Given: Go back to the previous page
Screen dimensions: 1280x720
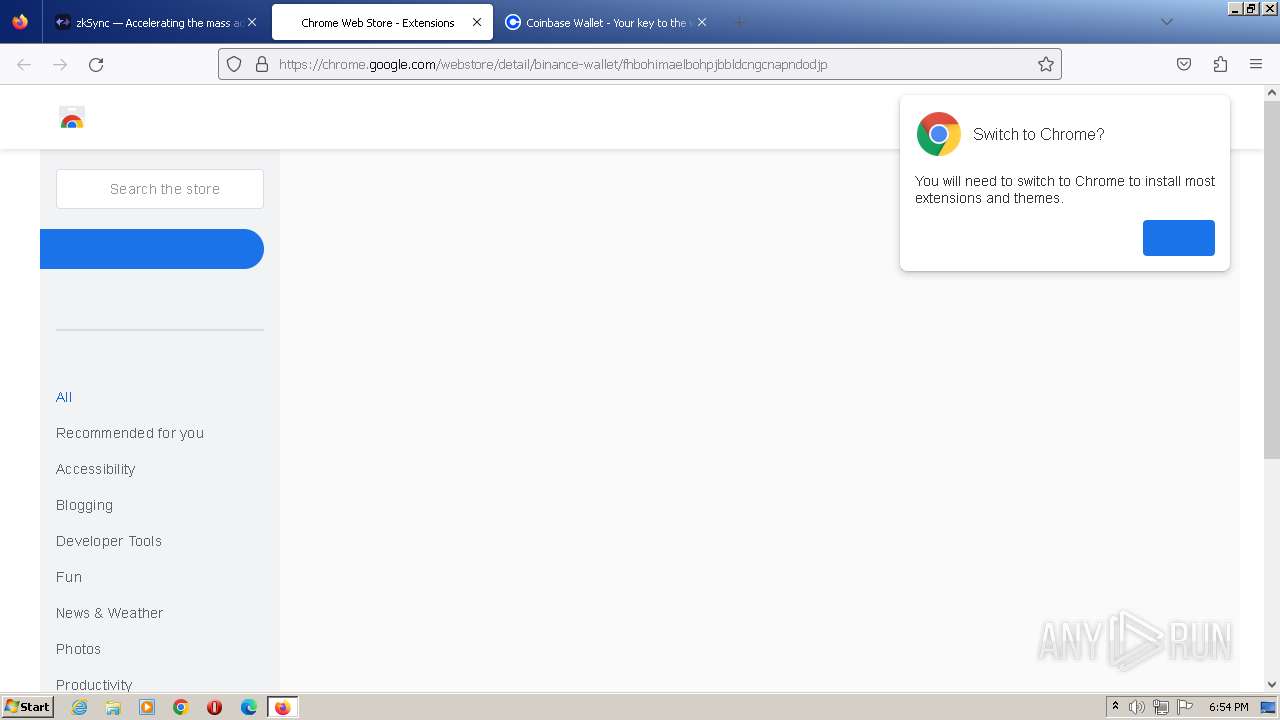Looking at the screenshot, I should point(24,64).
